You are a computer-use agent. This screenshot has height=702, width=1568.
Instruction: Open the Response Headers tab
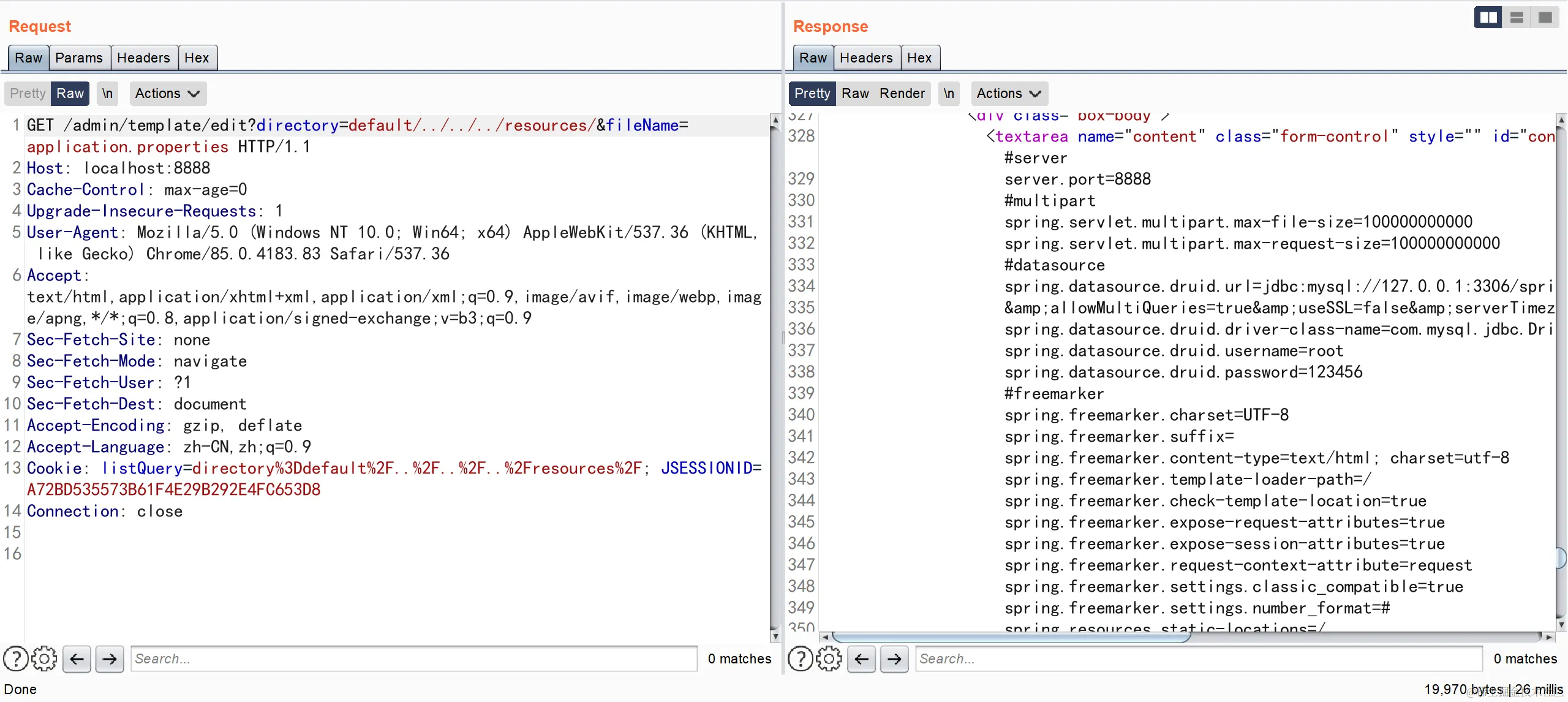866,58
